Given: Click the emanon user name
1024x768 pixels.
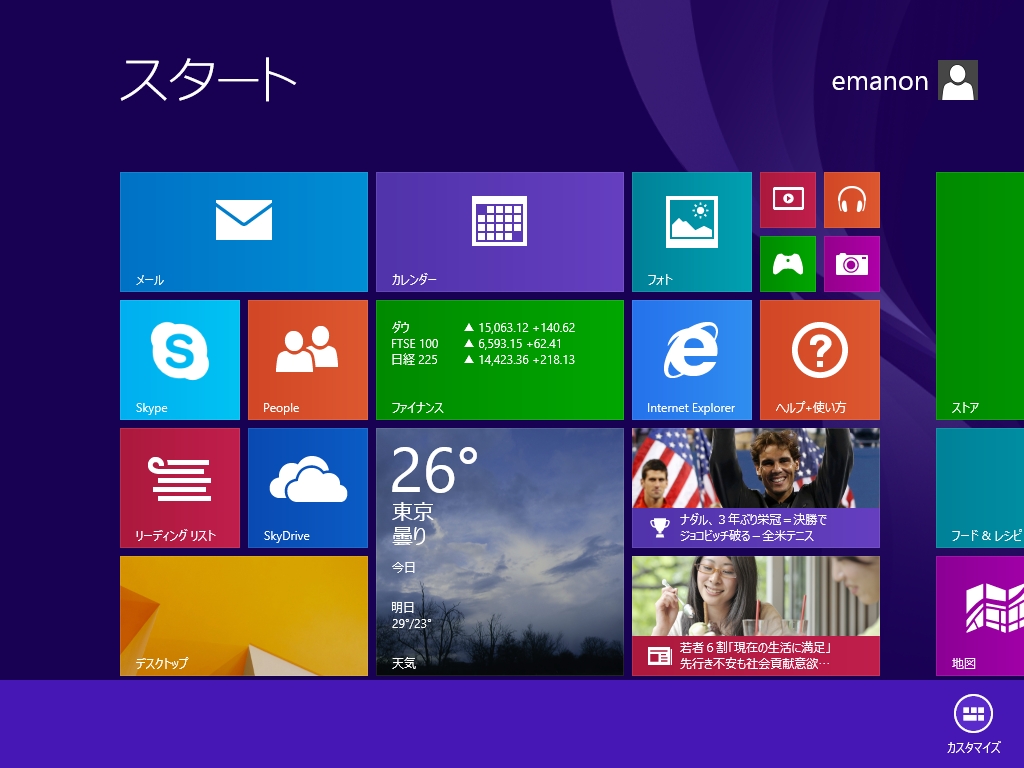Looking at the screenshot, I should coord(880,82).
